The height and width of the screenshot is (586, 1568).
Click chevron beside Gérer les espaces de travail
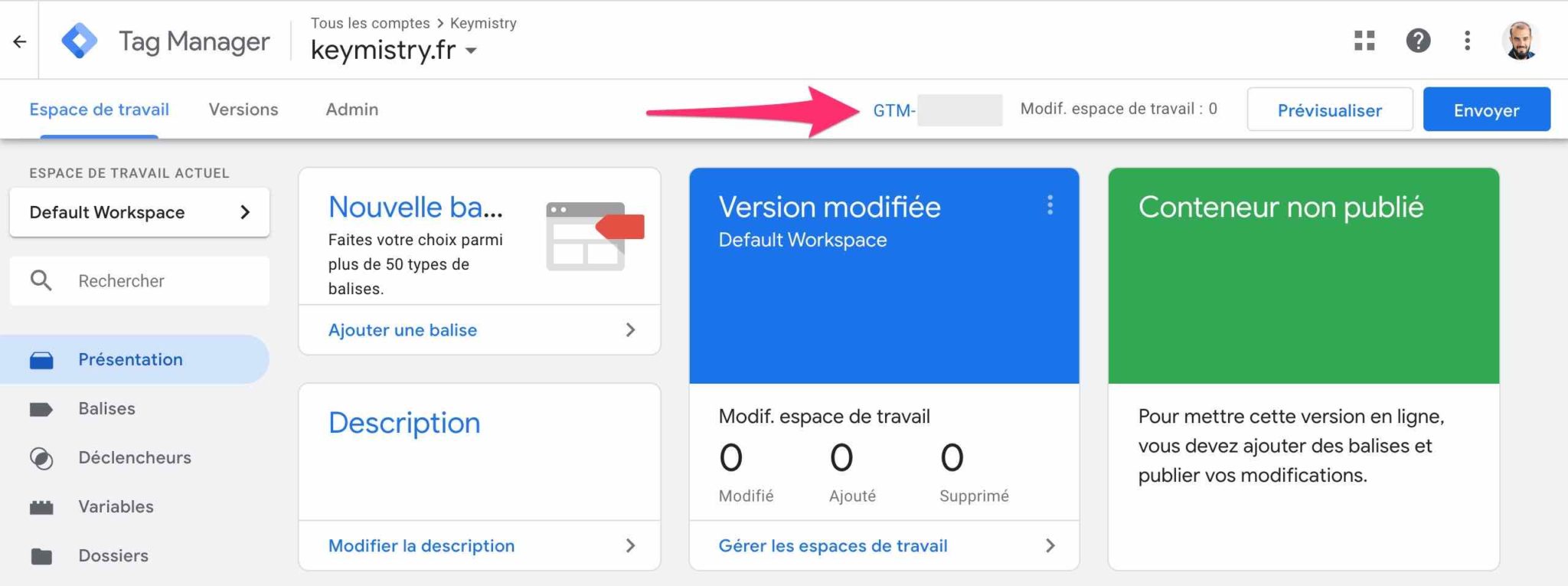[1050, 546]
